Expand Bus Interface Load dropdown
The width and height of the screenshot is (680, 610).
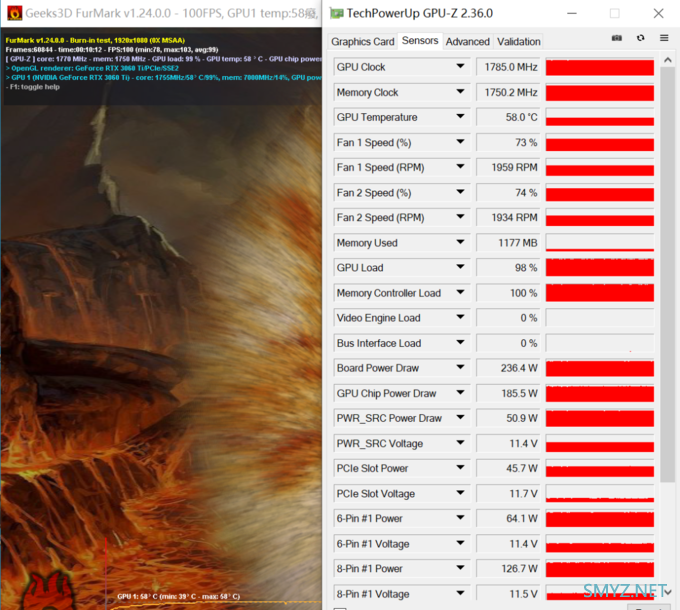(x=460, y=343)
